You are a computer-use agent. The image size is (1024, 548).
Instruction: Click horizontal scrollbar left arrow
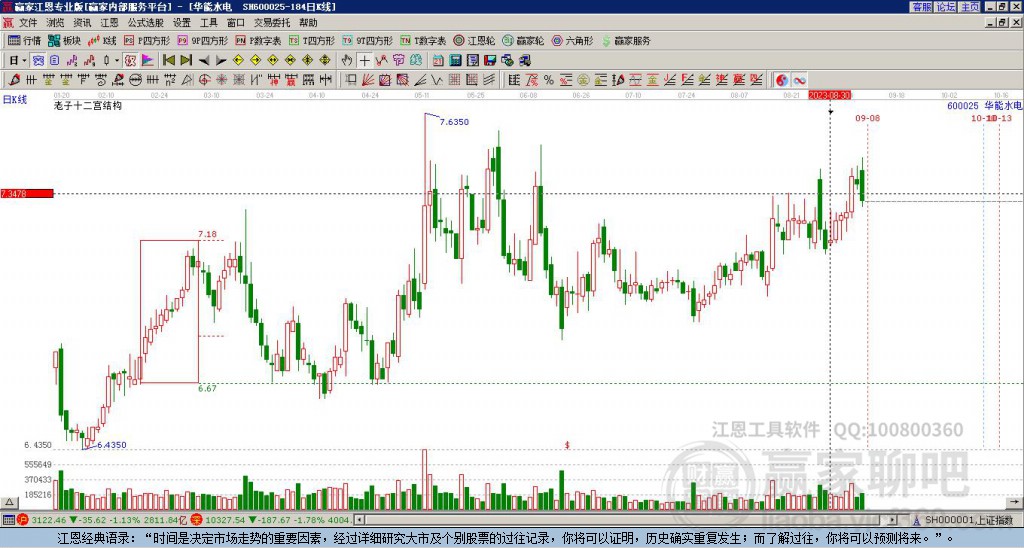coord(359,520)
